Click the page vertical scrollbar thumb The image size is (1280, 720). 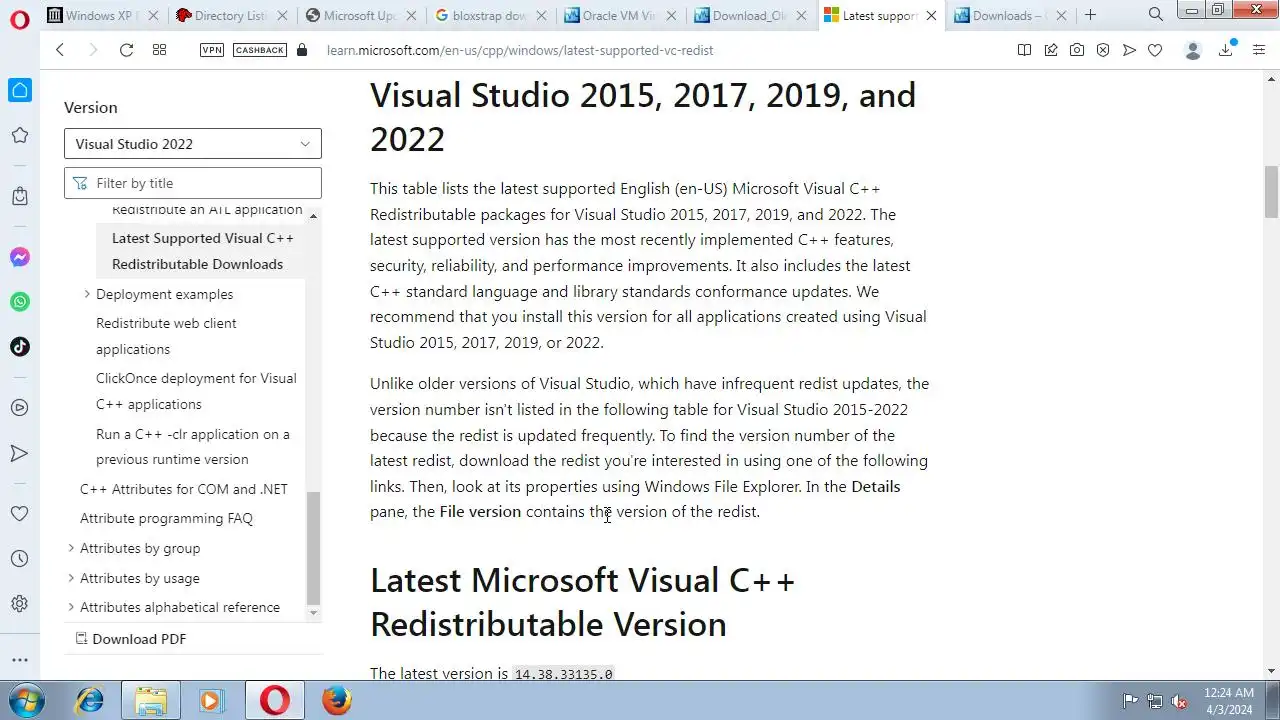[x=1272, y=191]
